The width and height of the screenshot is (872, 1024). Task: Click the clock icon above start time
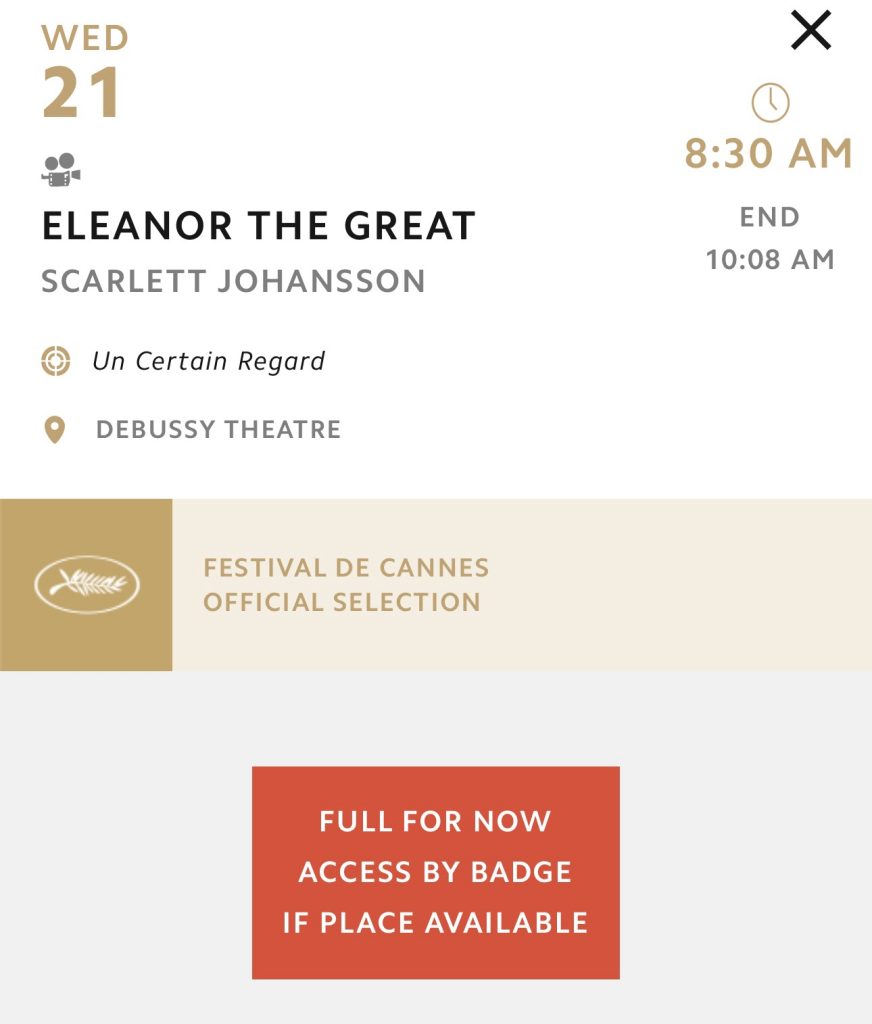tap(770, 102)
